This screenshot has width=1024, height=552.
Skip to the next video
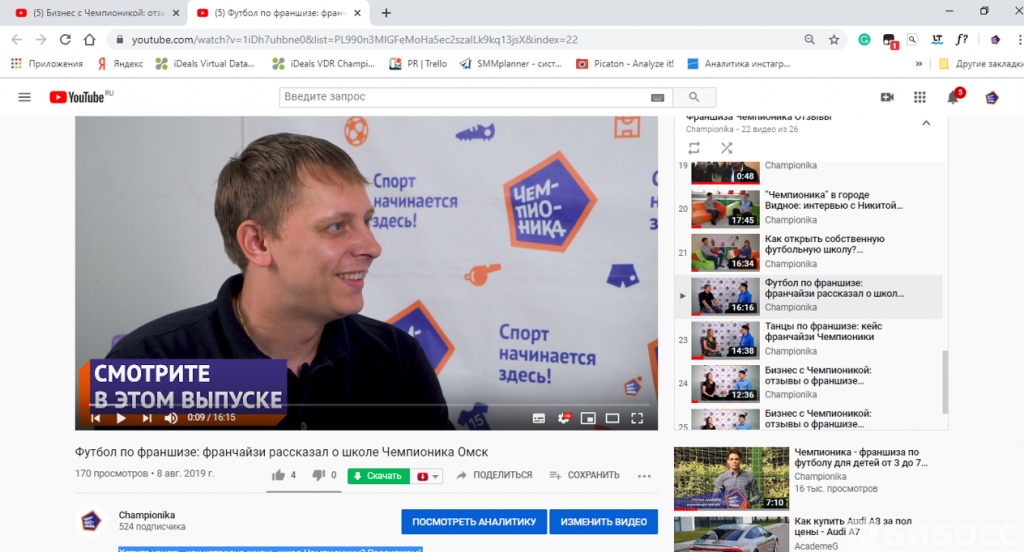(147, 418)
